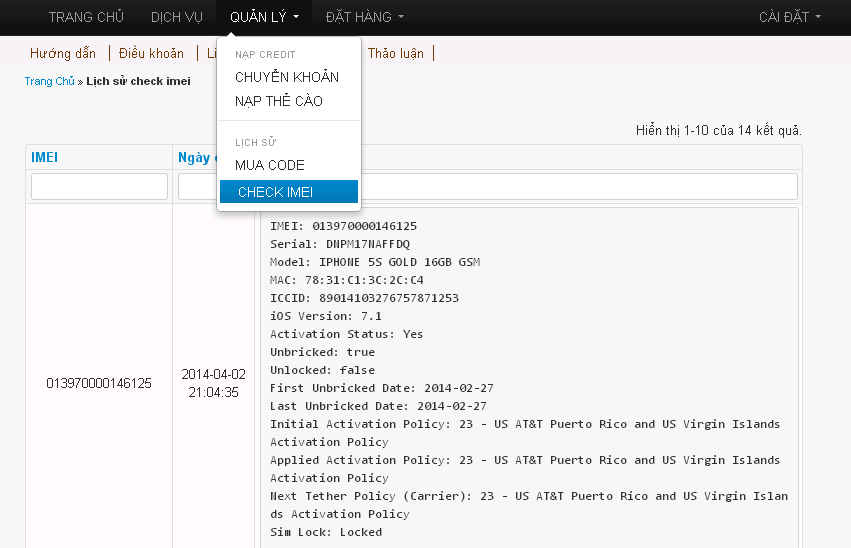Select the Initial Activation Policy line
851x548 pixels.
tap(525, 433)
